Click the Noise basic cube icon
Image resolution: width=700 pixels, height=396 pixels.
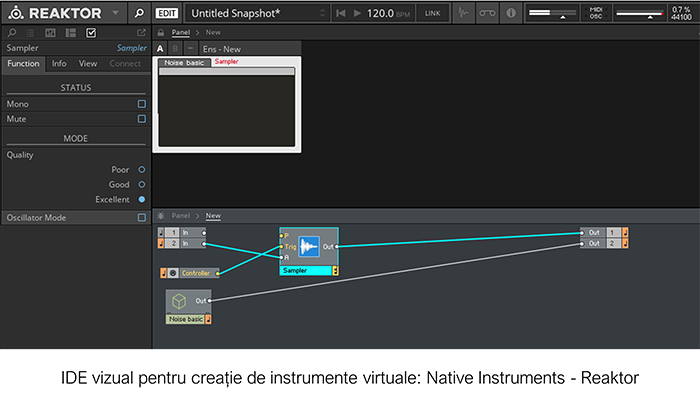179,301
